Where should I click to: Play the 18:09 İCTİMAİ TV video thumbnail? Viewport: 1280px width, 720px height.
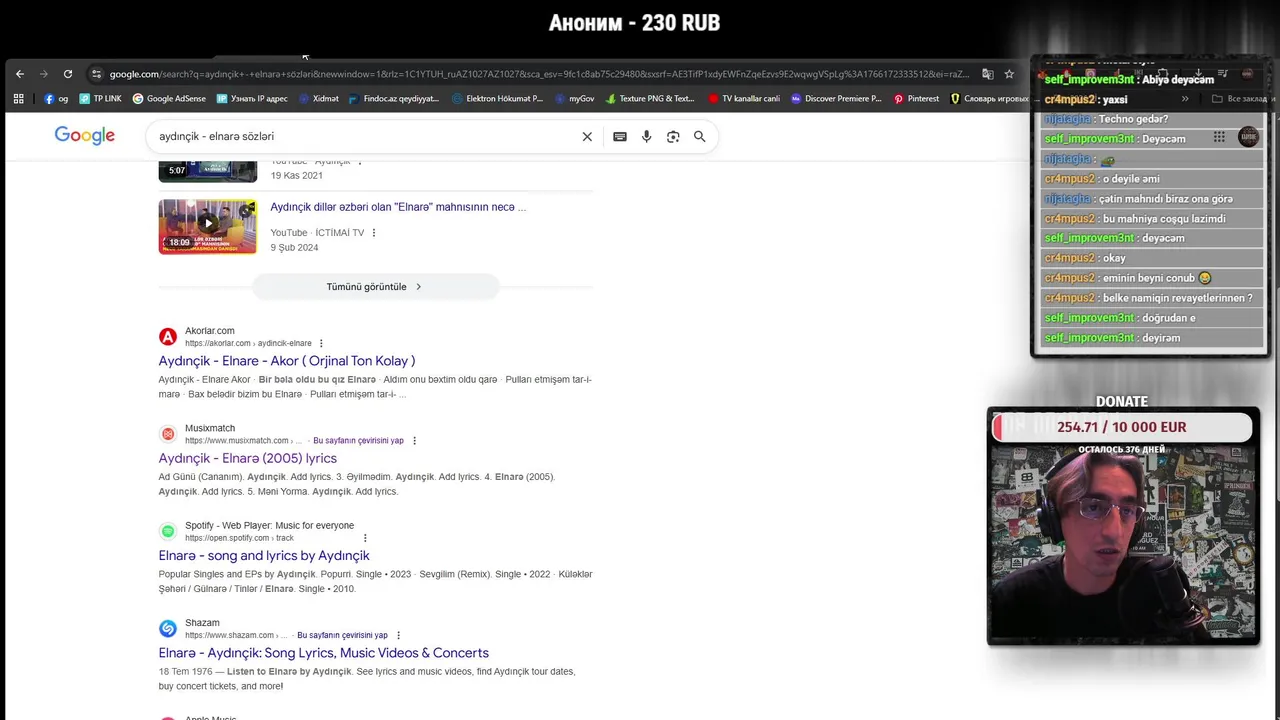point(207,227)
